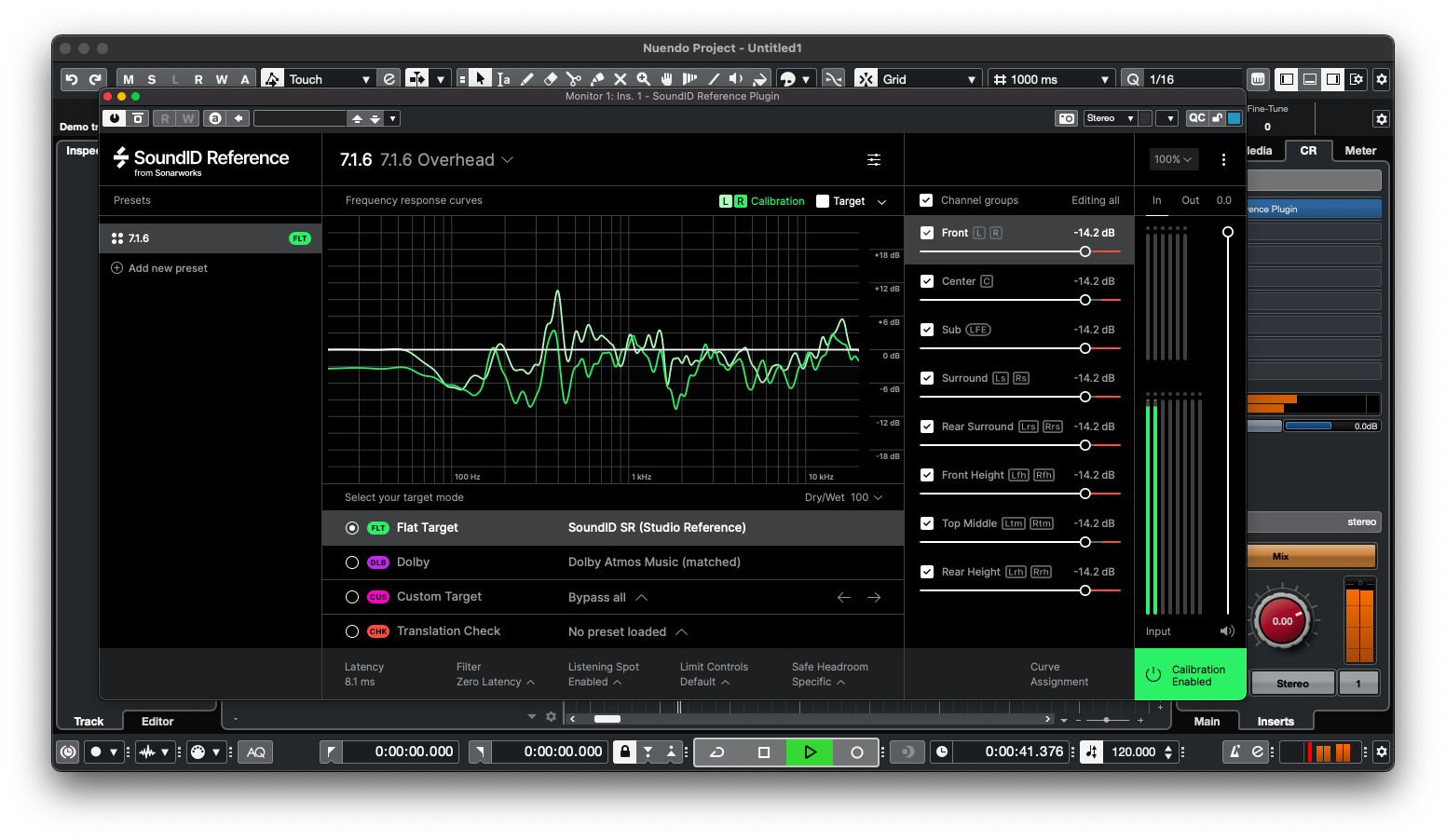This screenshot has width=1446, height=840.
Task: Open the 100% zoom dropdown
Action: click(x=1173, y=159)
